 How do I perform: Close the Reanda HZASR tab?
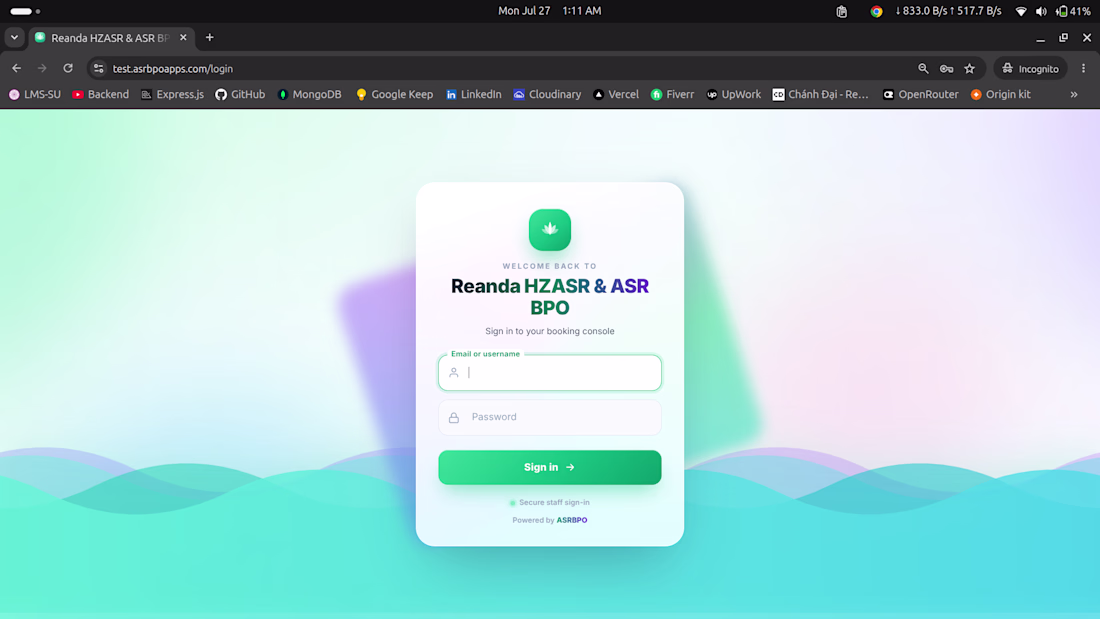click(x=183, y=38)
